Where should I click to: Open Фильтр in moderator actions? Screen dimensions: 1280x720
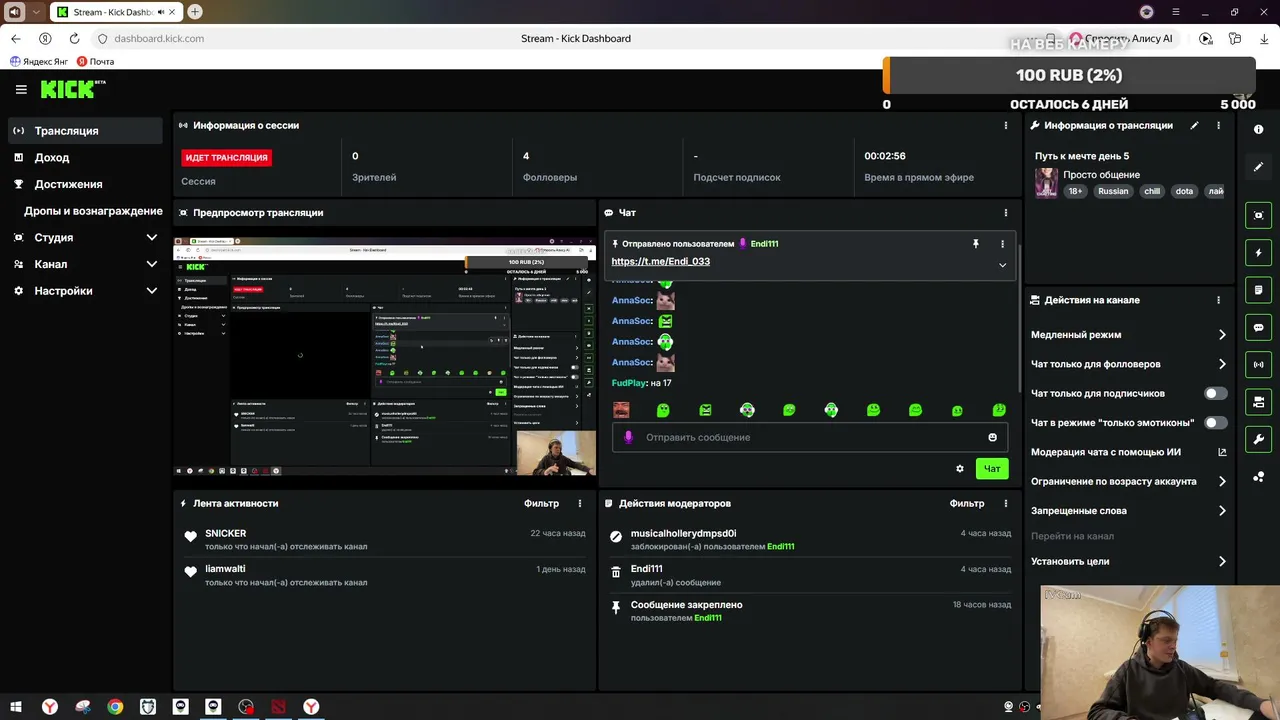967,503
